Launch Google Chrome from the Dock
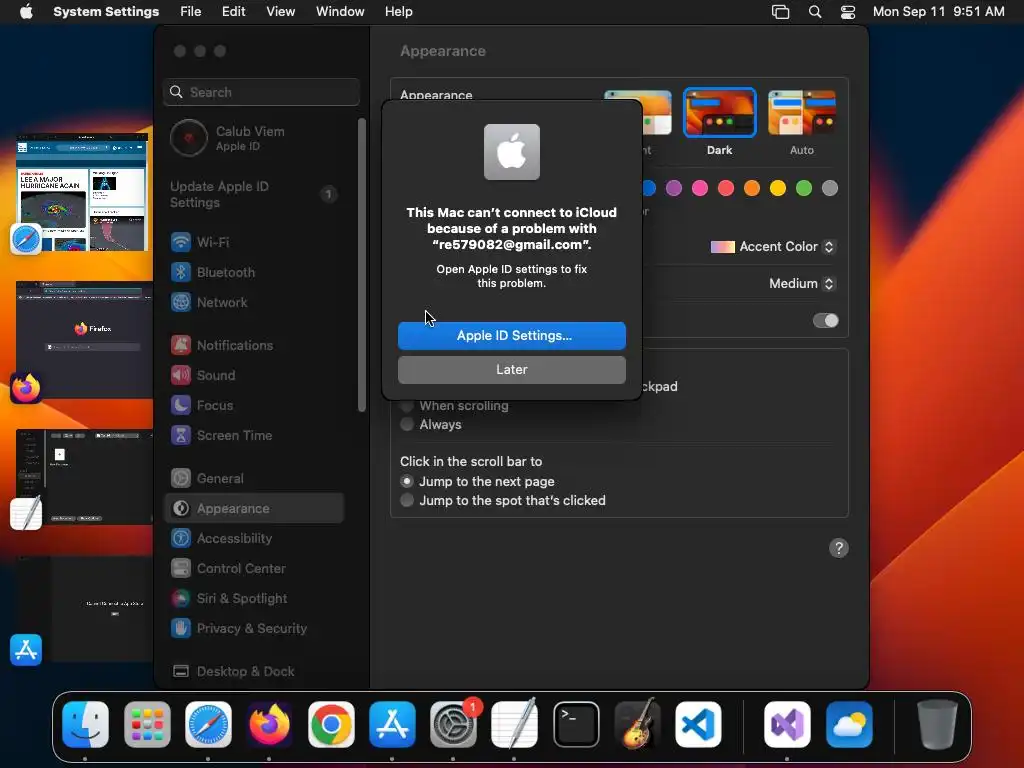Image resolution: width=1024 pixels, height=768 pixels. 331,725
